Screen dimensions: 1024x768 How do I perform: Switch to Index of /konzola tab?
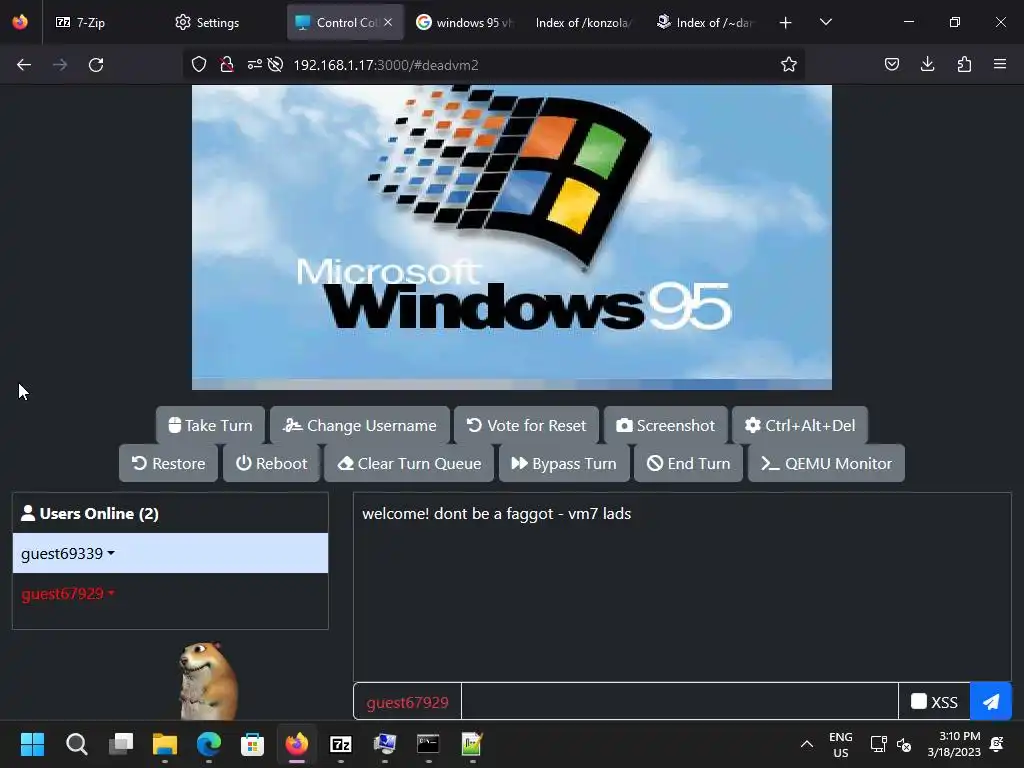click(583, 22)
